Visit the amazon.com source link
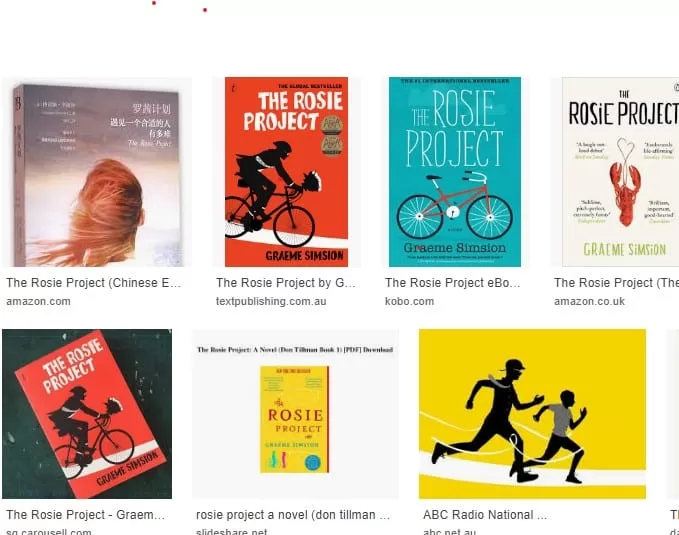679x535 pixels. (38, 302)
